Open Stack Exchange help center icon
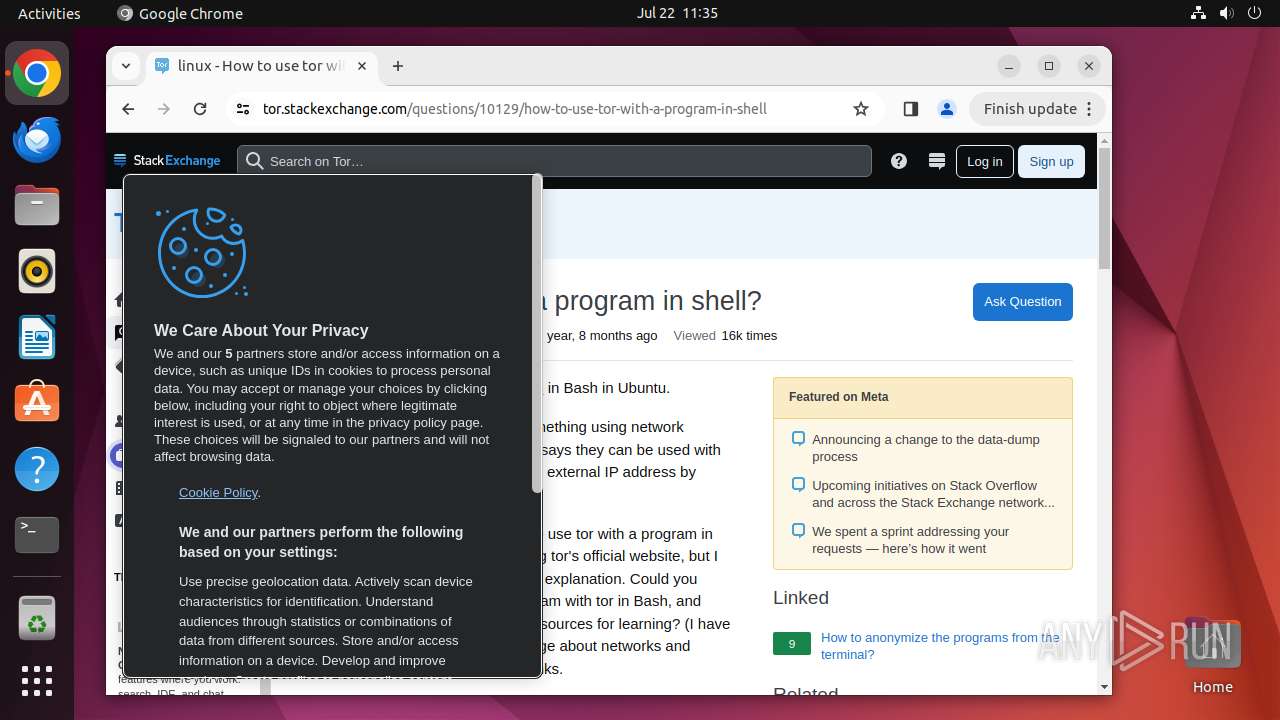This screenshot has height=720, width=1280. point(899,161)
